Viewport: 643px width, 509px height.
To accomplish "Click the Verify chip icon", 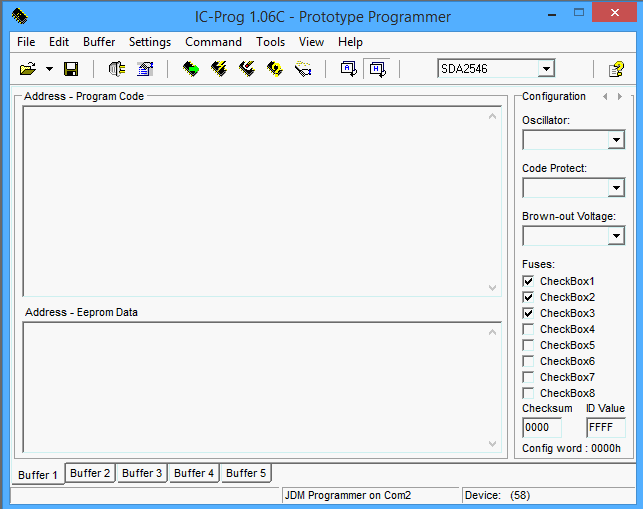I will [275, 69].
